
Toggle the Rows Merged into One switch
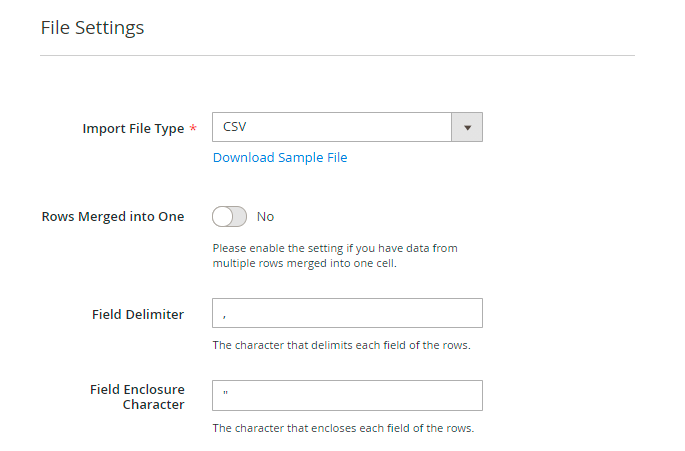[x=229, y=216]
